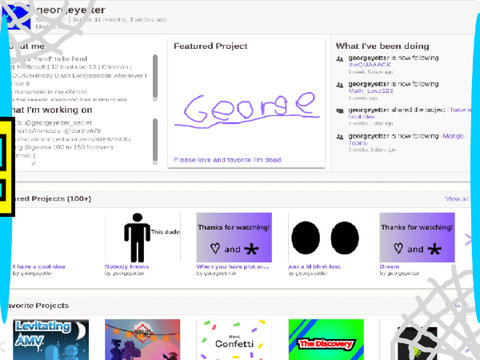Open the 'Dream' project title link
Image resolution: width=480 pixels, height=360 pixels.
[x=389, y=267]
